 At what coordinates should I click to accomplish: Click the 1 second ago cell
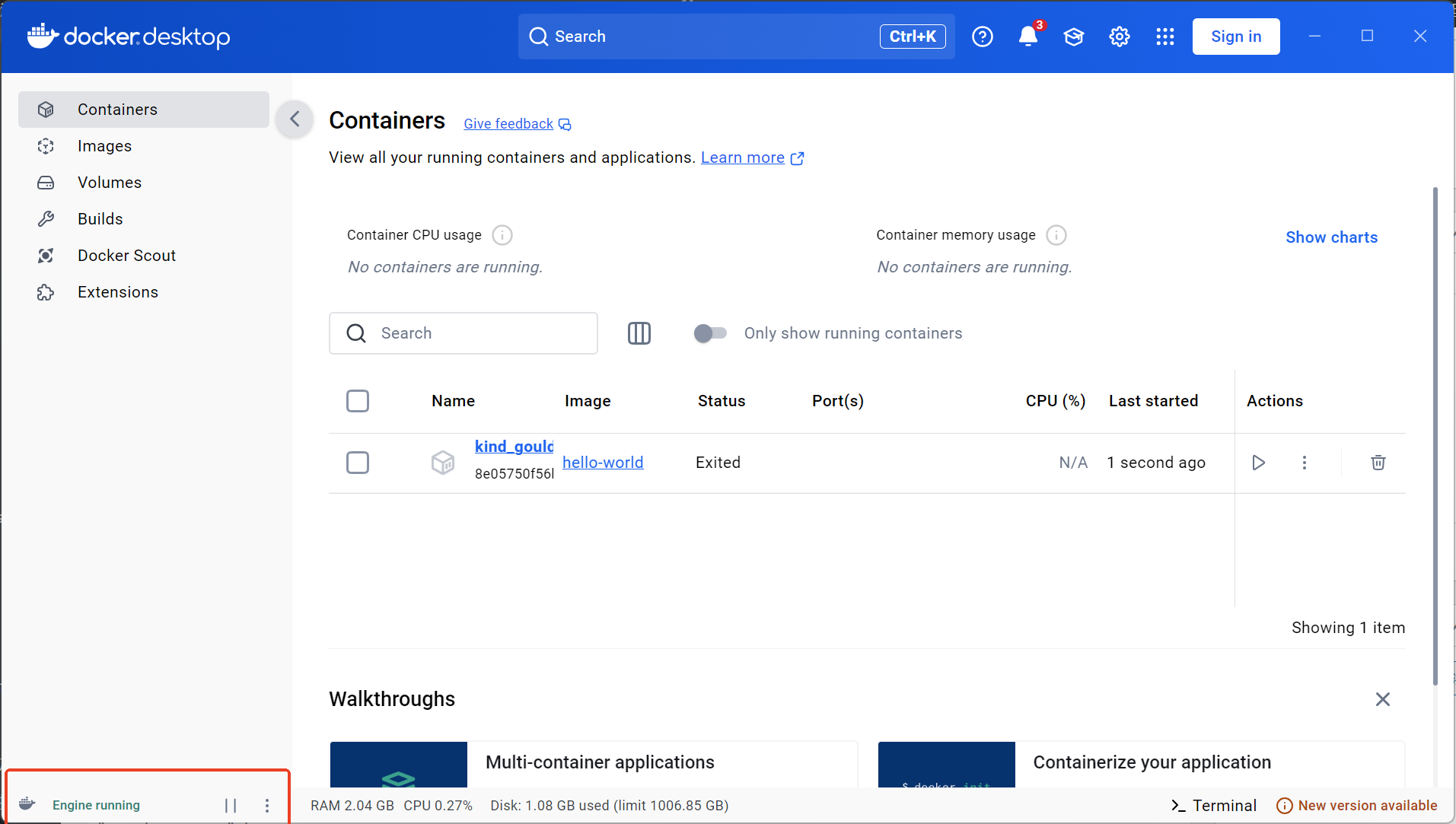(x=1156, y=463)
